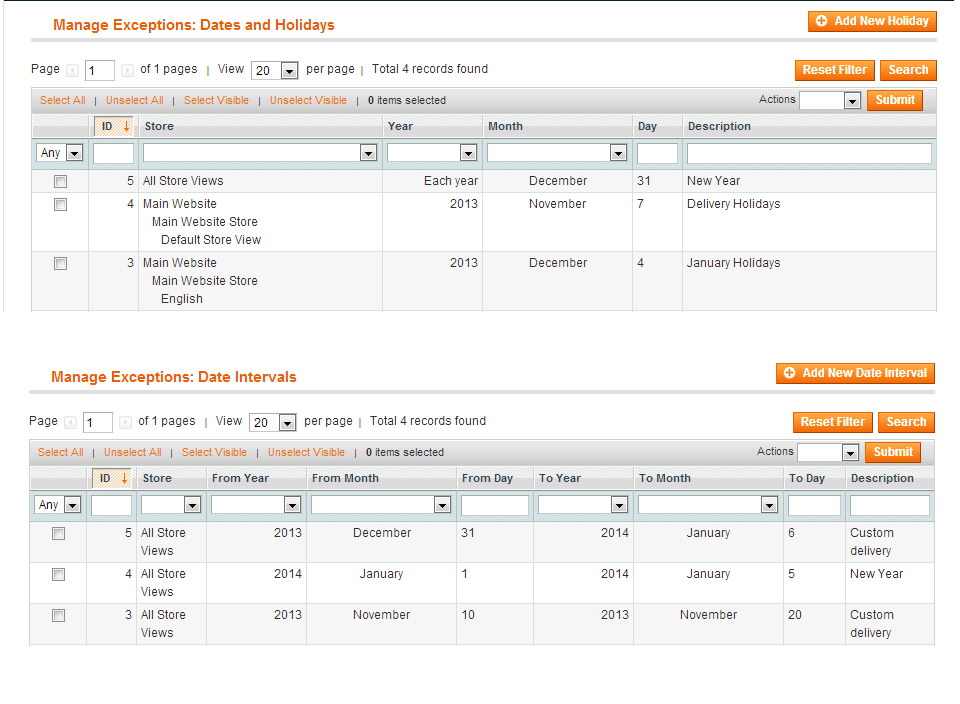The image size is (960, 704).
Task: Check the checkbox for the November 10 interval
Action: [x=57, y=615]
